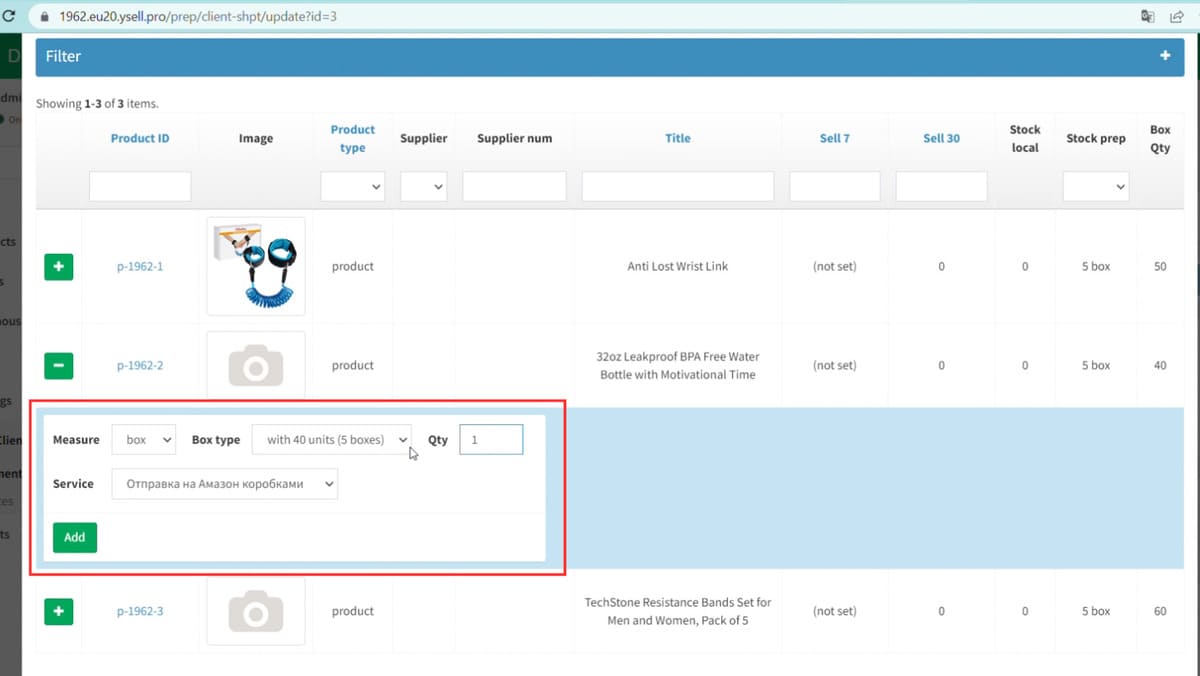Collapse row p-1962-2 with green minus

[x=58, y=366]
